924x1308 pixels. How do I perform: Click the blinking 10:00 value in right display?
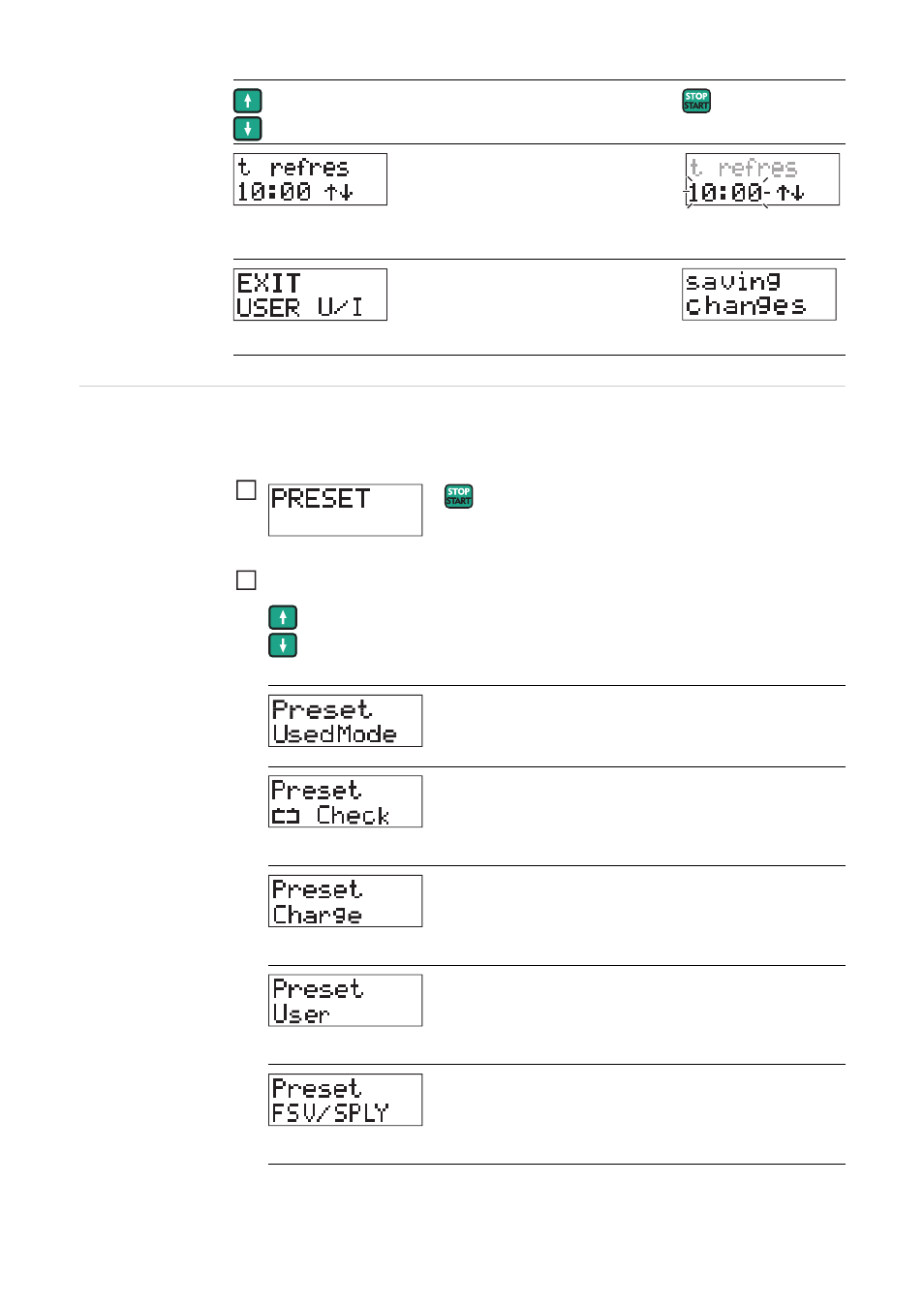(725, 193)
